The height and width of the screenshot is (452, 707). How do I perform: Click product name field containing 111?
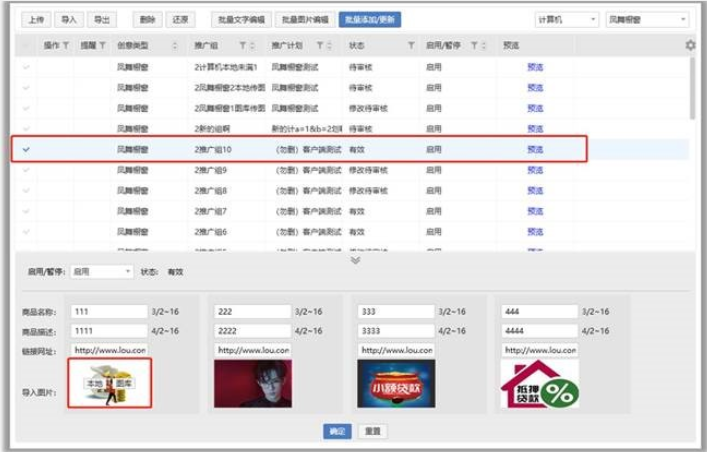pos(109,311)
